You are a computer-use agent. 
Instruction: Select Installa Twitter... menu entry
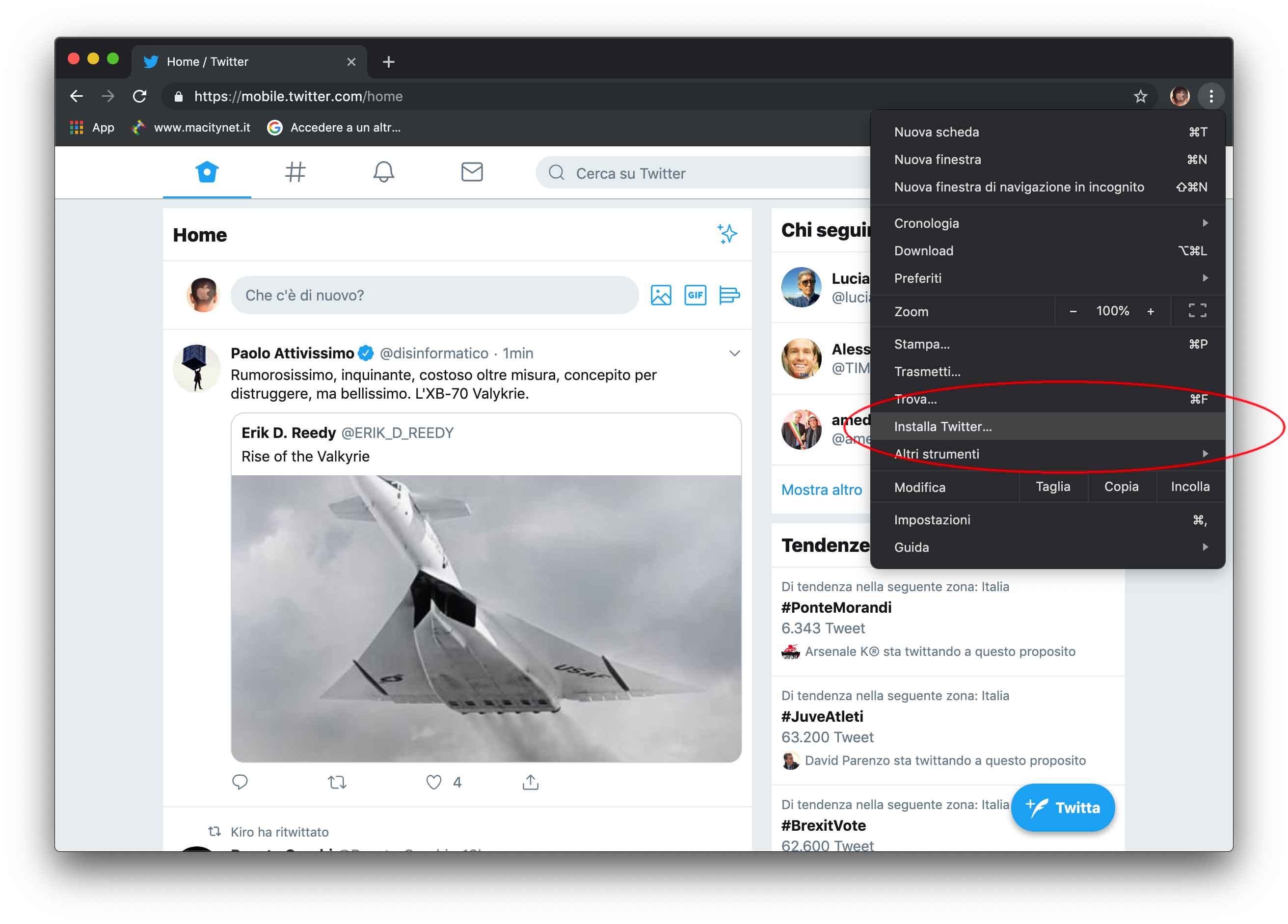click(x=943, y=427)
